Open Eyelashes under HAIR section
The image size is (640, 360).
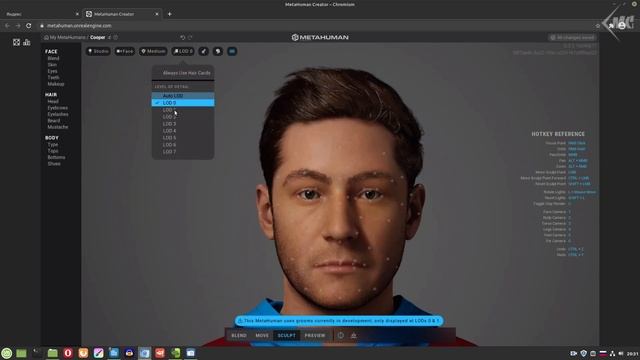pos(58,114)
